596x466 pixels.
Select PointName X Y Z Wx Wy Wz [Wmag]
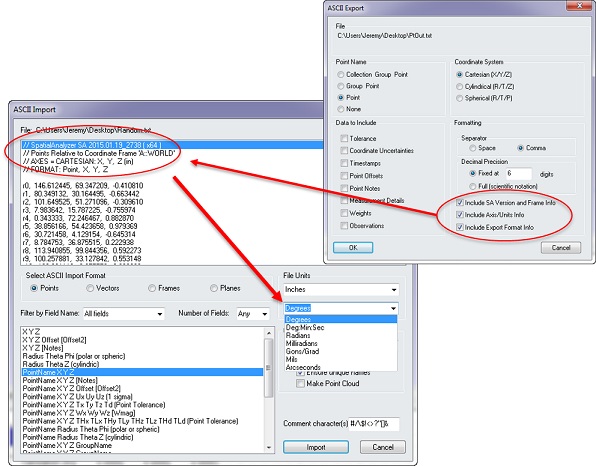[142, 413]
